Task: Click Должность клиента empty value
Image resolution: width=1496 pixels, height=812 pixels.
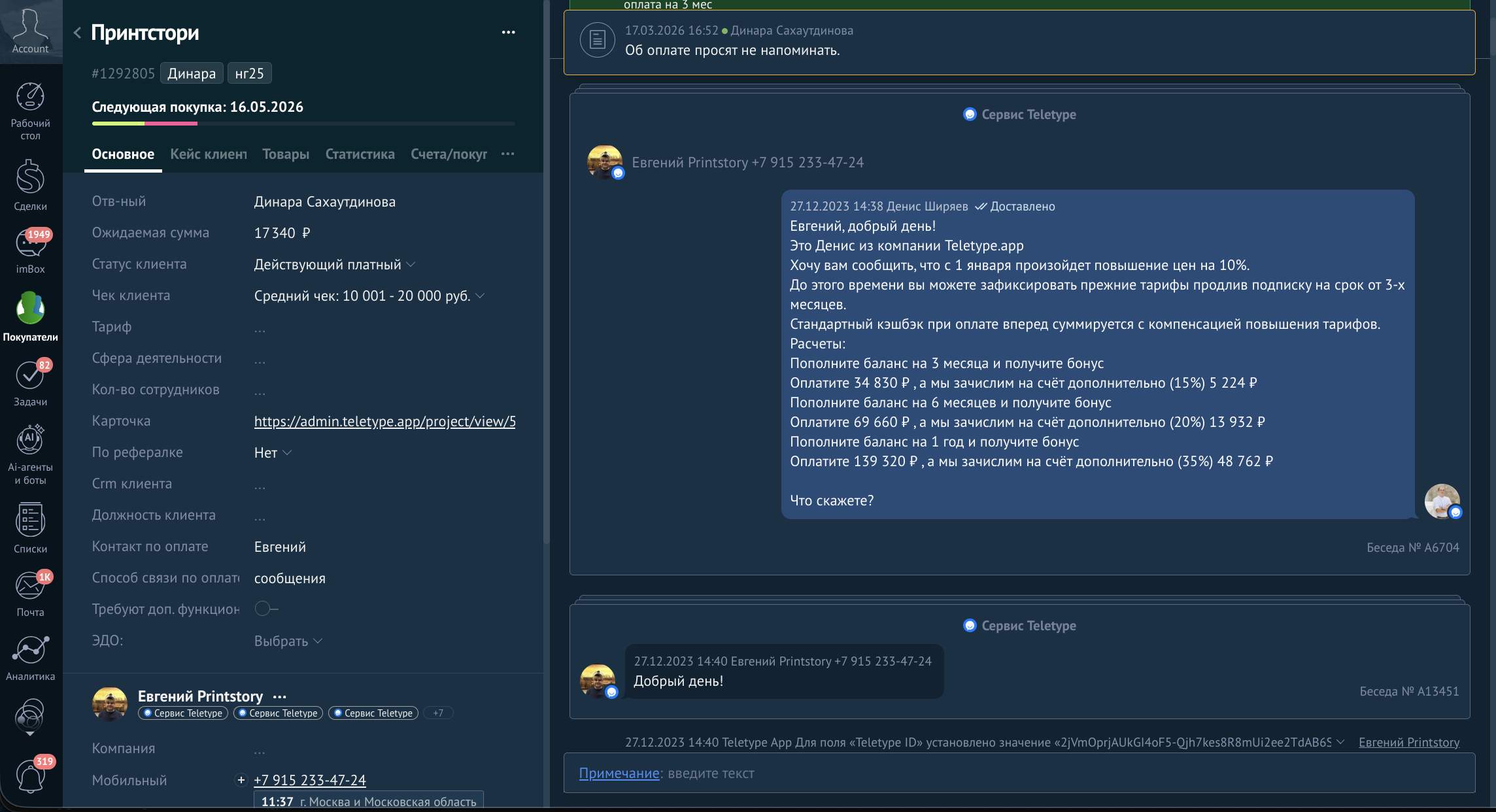Action: pyautogui.click(x=260, y=516)
